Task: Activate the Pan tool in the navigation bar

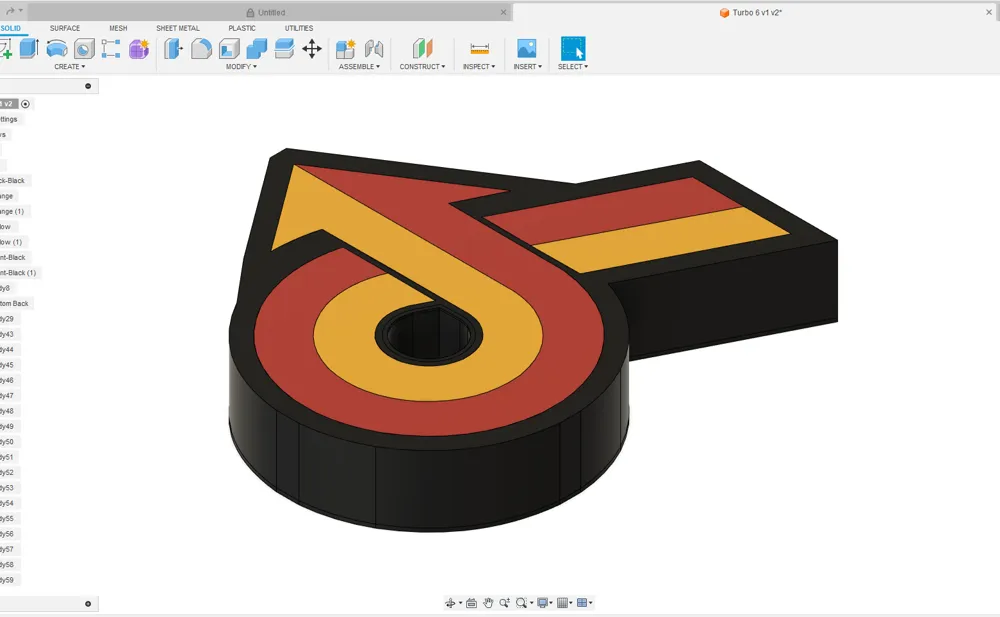Action: pos(488,603)
